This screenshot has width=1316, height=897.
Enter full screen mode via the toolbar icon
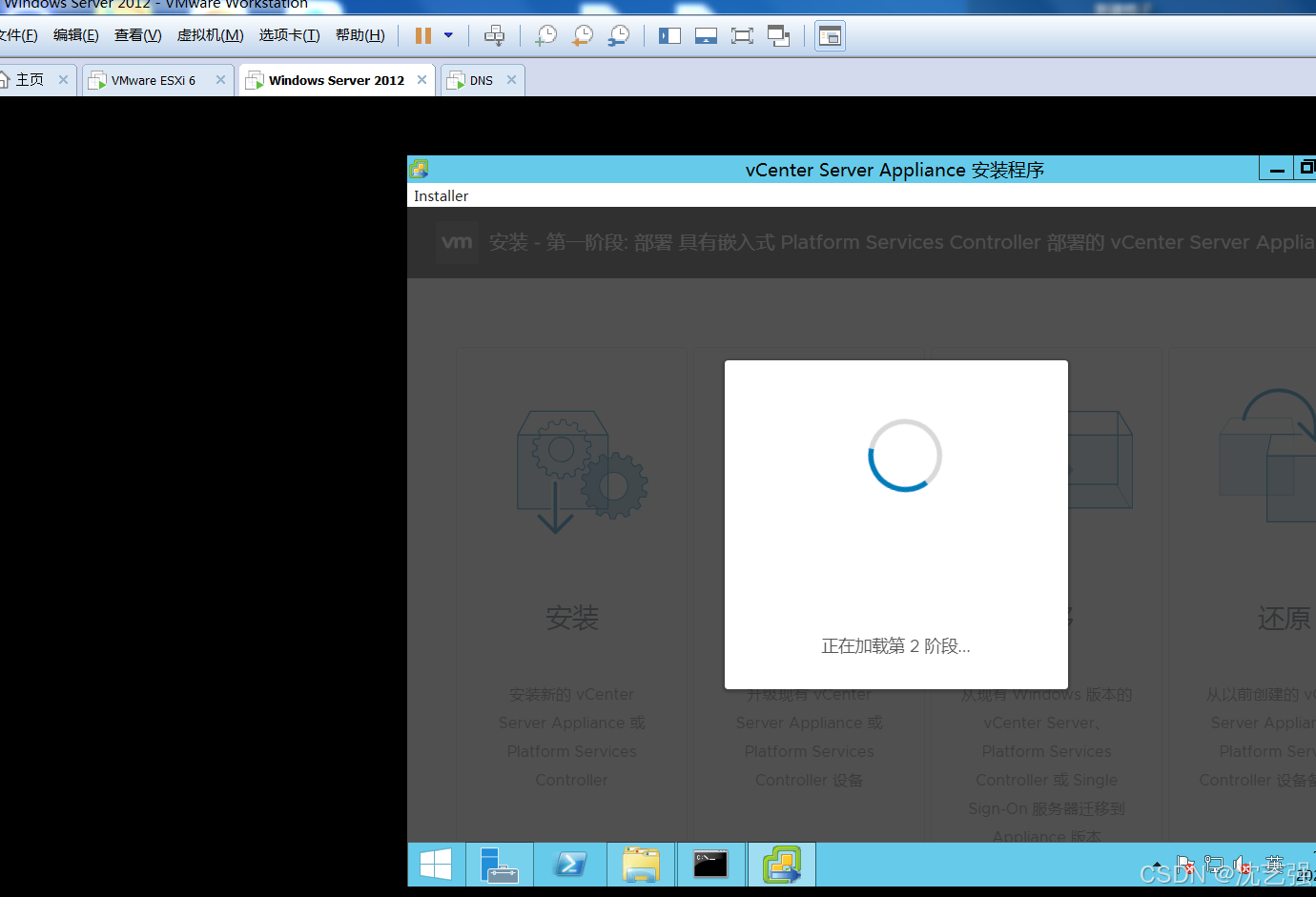[742, 36]
